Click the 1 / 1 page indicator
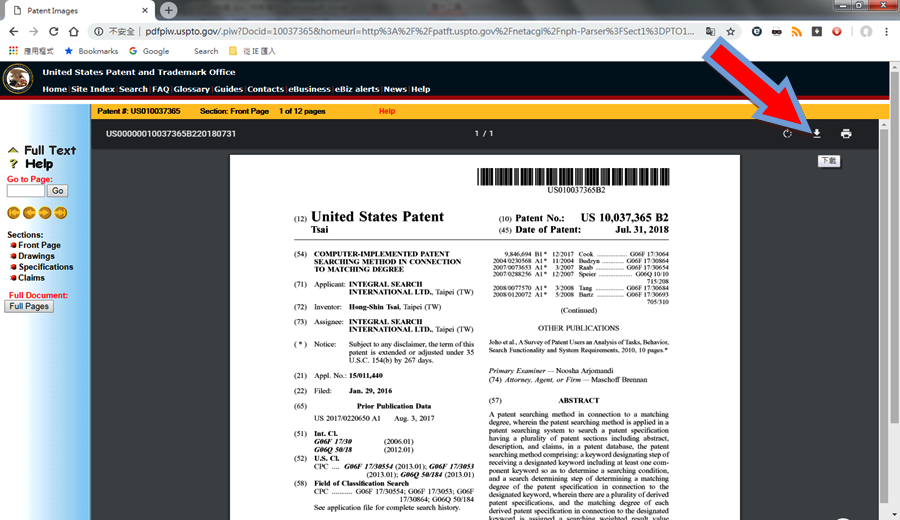The image size is (900, 520). pos(484,134)
